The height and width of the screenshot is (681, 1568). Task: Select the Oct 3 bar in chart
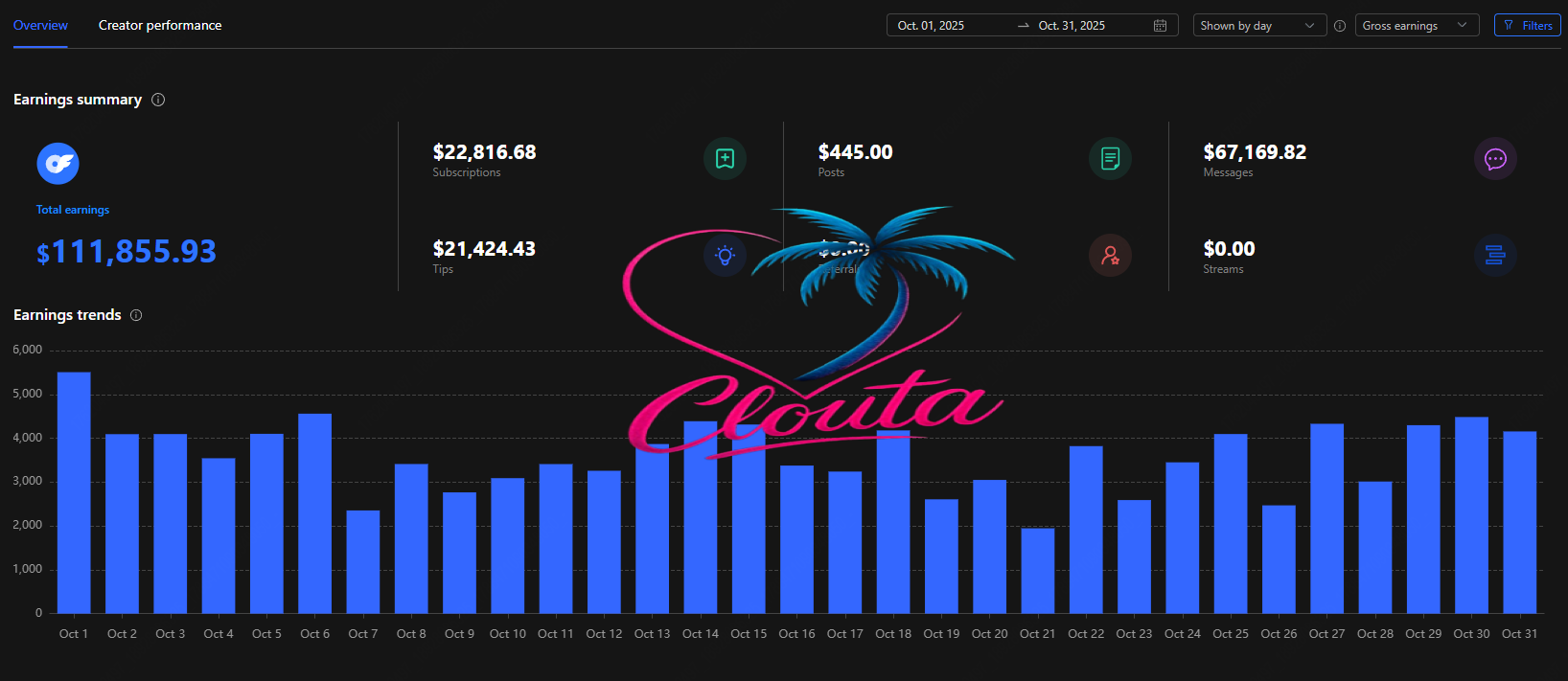tap(171, 524)
